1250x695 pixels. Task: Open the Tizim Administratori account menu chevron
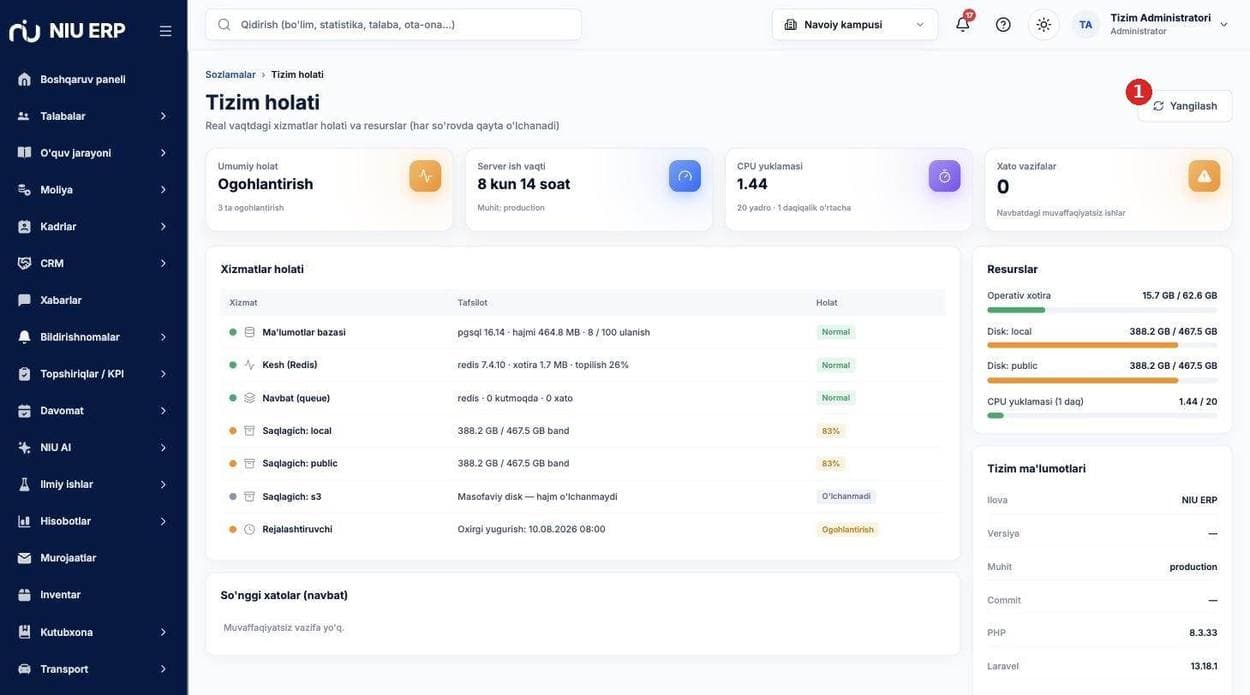(x=1224, y=25)
